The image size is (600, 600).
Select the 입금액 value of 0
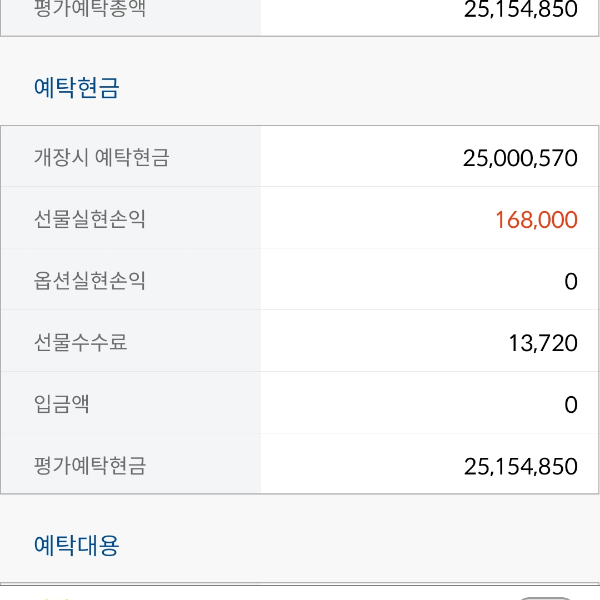(570, 404)
